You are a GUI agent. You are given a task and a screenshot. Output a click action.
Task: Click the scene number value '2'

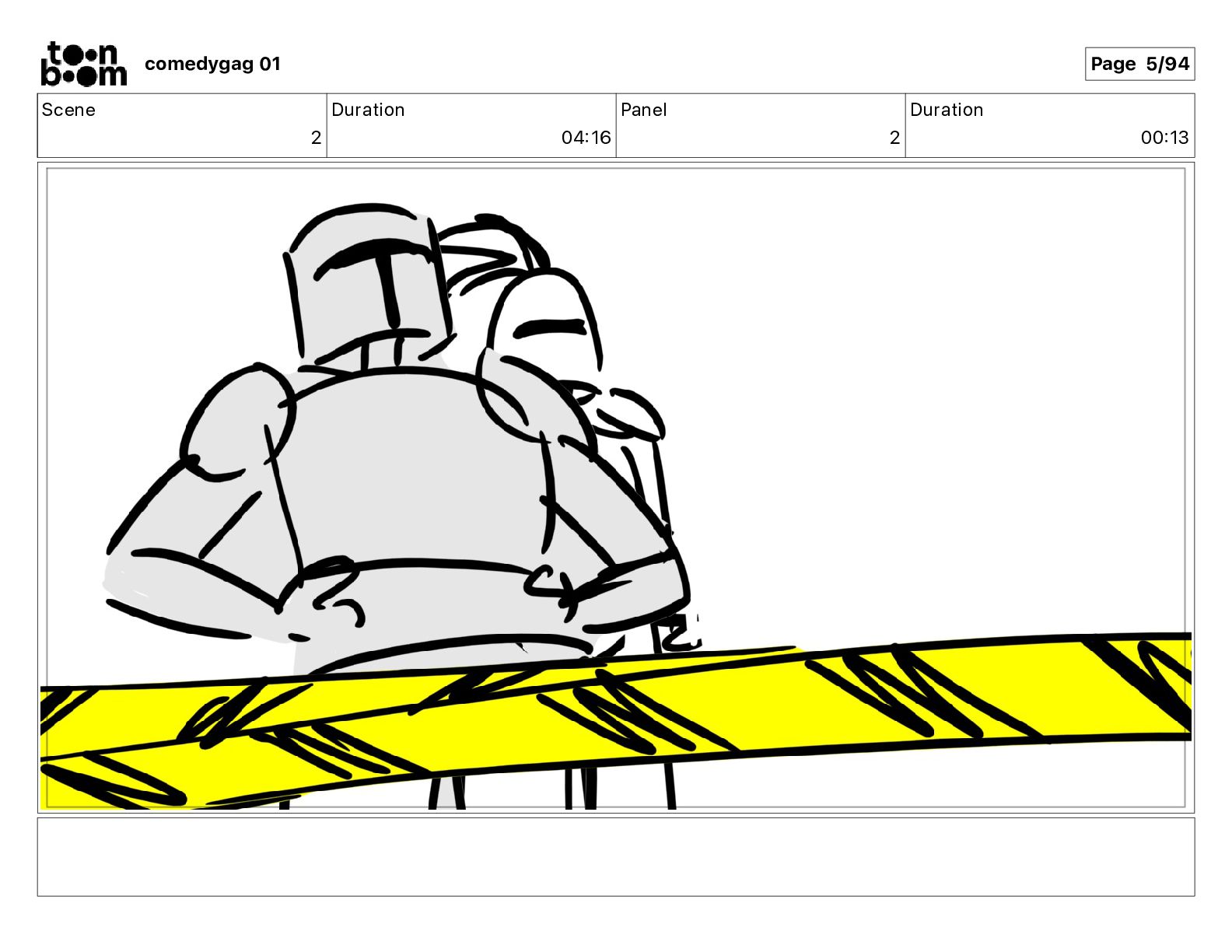(316, 138)
